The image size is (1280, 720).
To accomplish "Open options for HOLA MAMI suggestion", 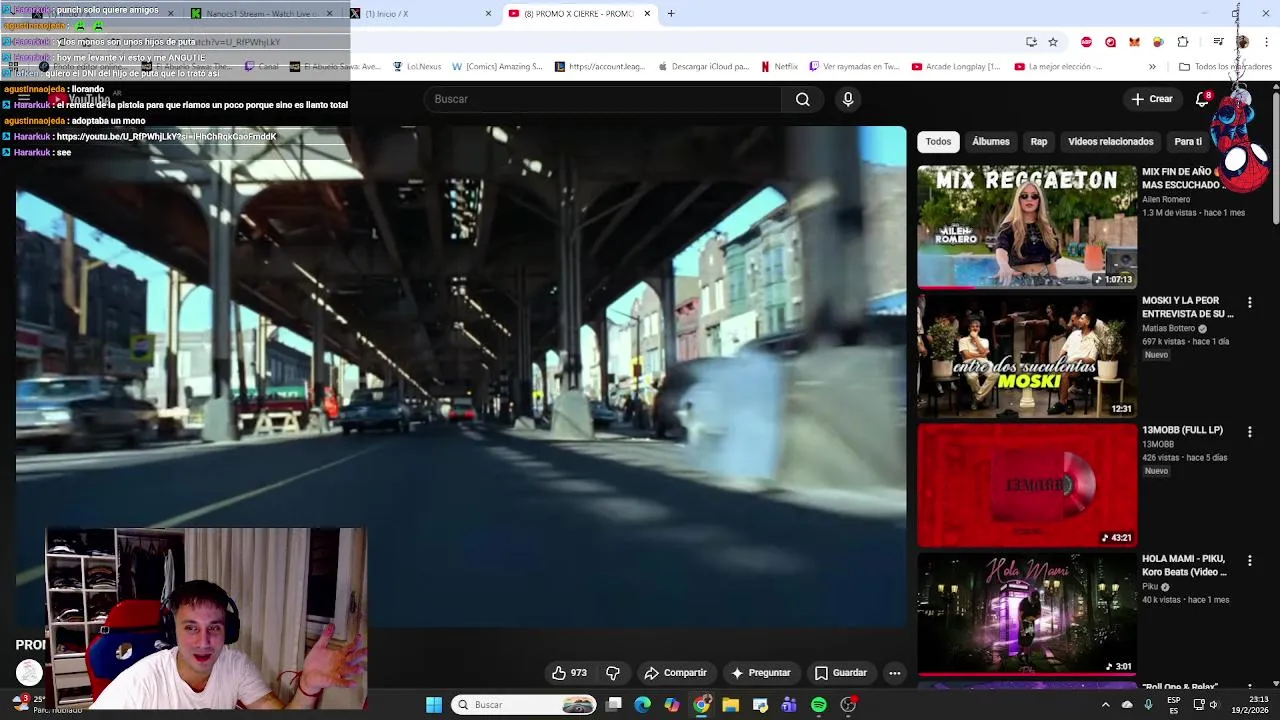I will [1249, 561].
